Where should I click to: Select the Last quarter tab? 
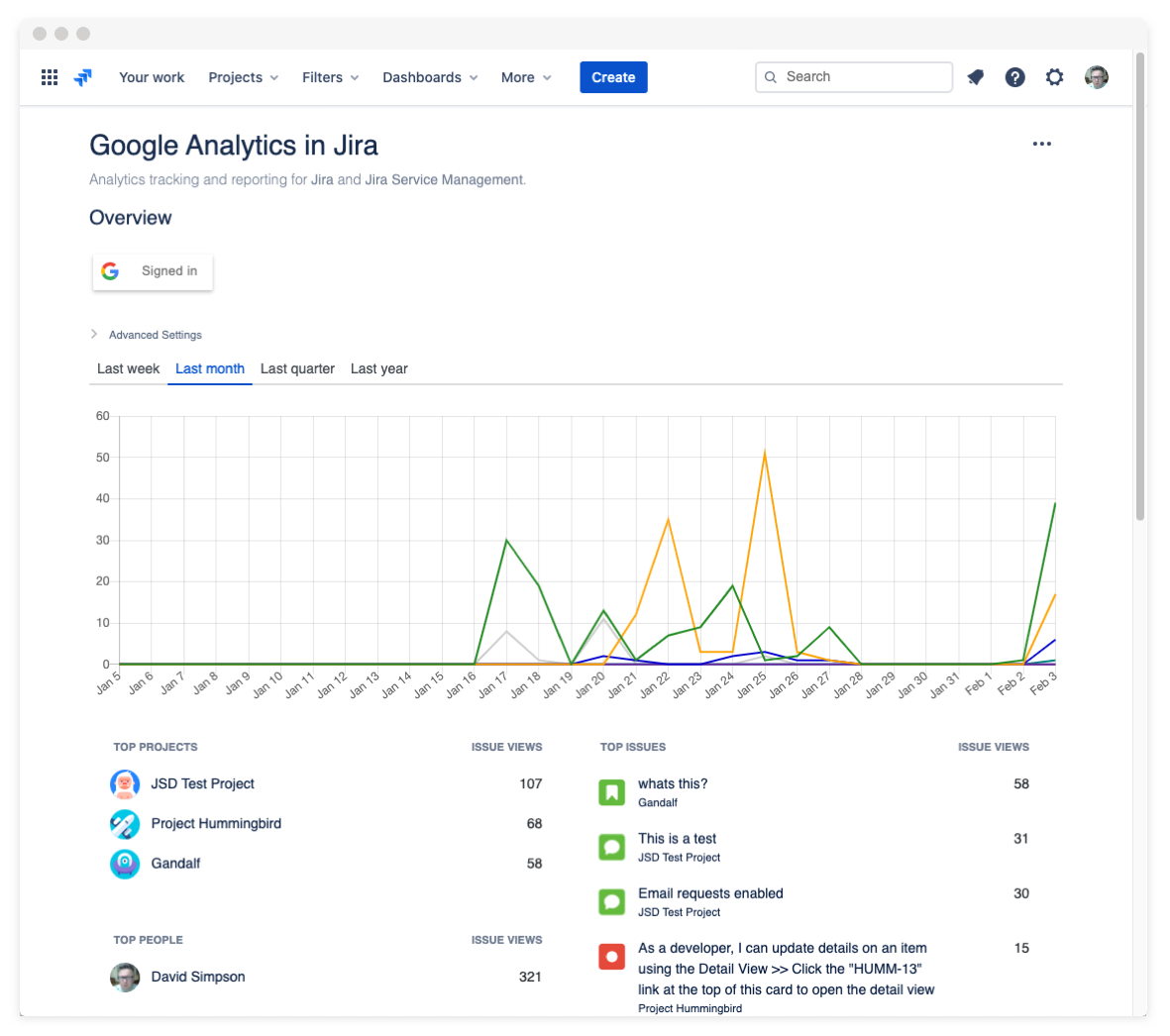tap(297, 368)
